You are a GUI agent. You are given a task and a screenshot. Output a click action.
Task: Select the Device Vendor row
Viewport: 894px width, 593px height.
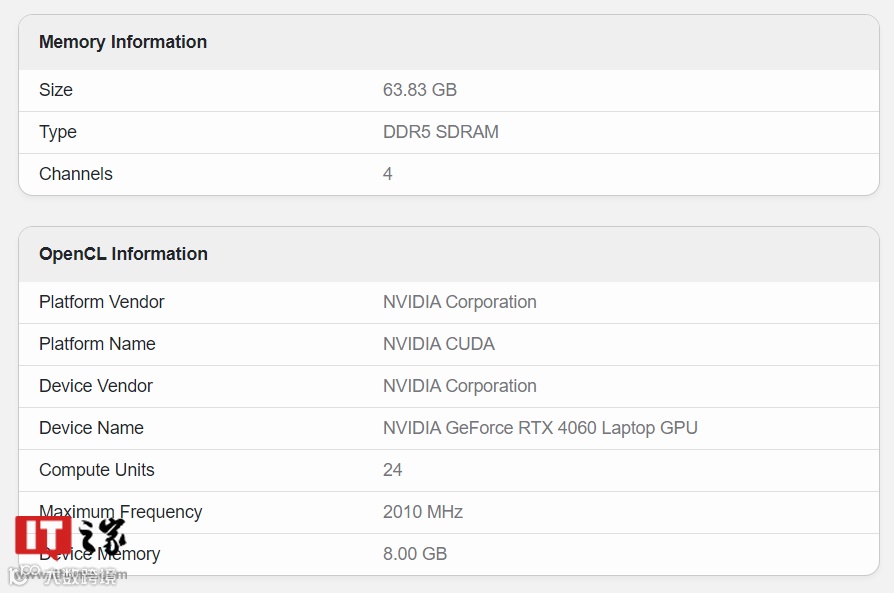click(x=95, y=386)
